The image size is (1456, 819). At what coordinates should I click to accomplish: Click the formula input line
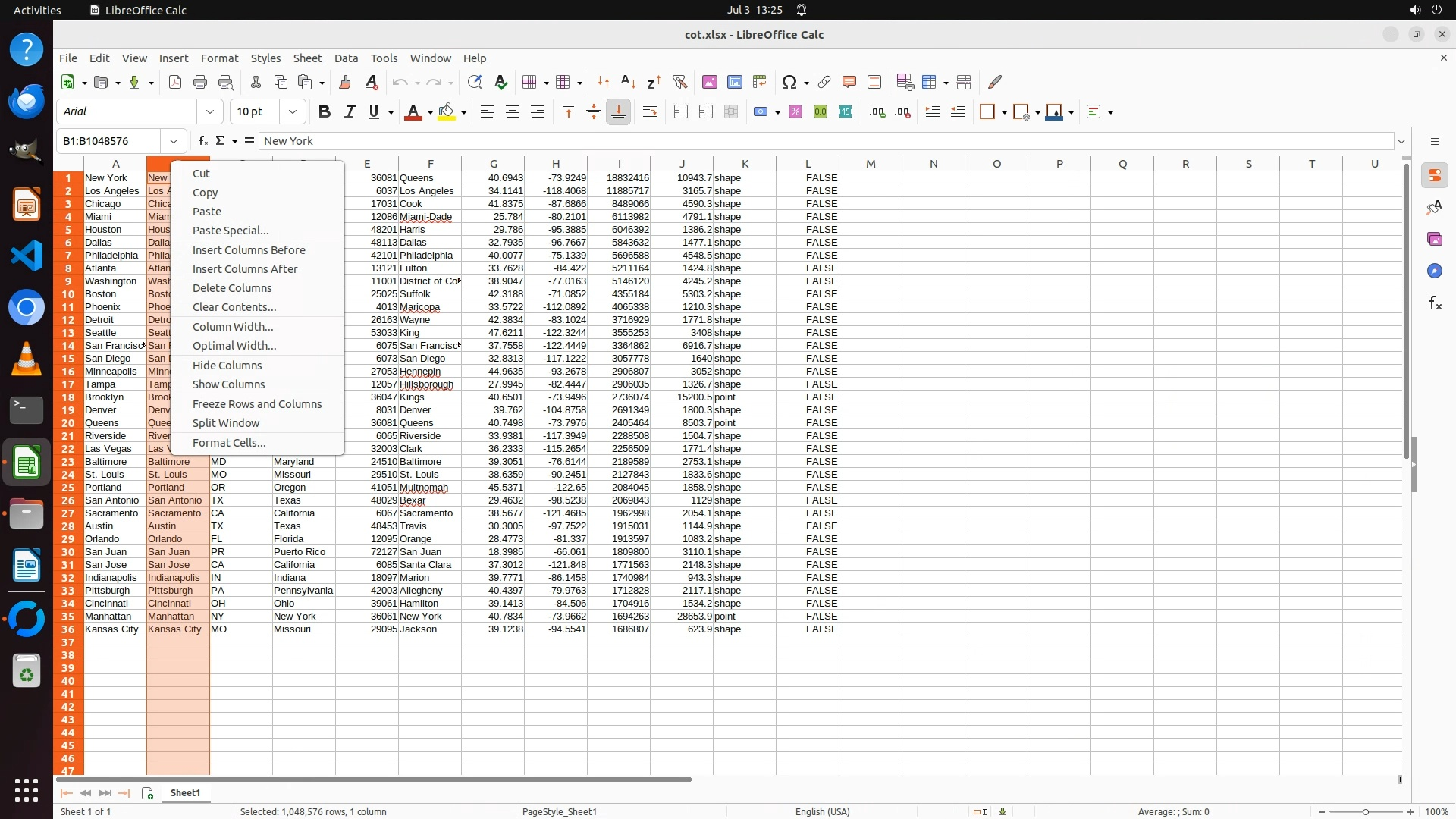point(827,140)
